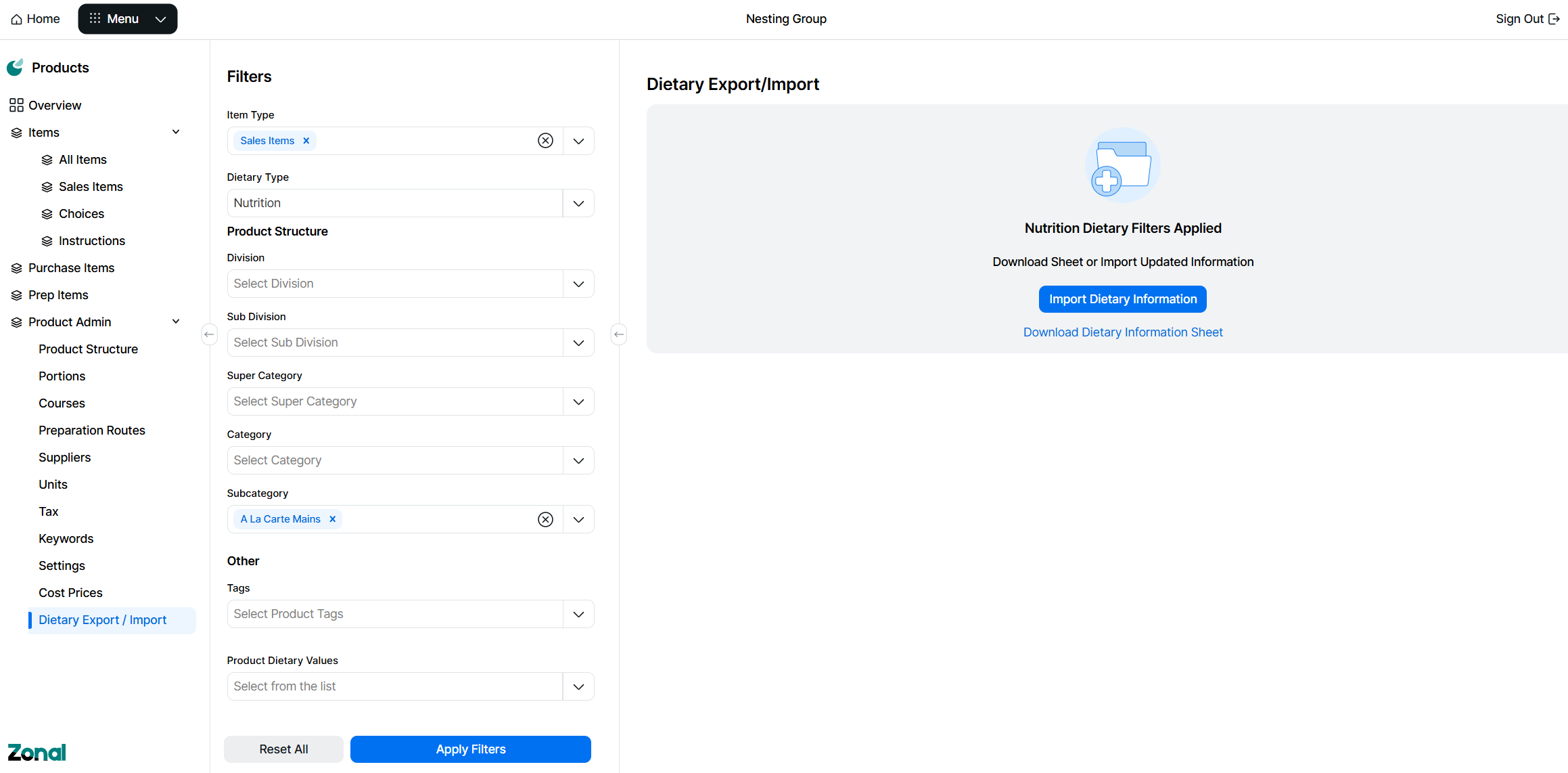Collapse the Items tree section

pos(176,132)
